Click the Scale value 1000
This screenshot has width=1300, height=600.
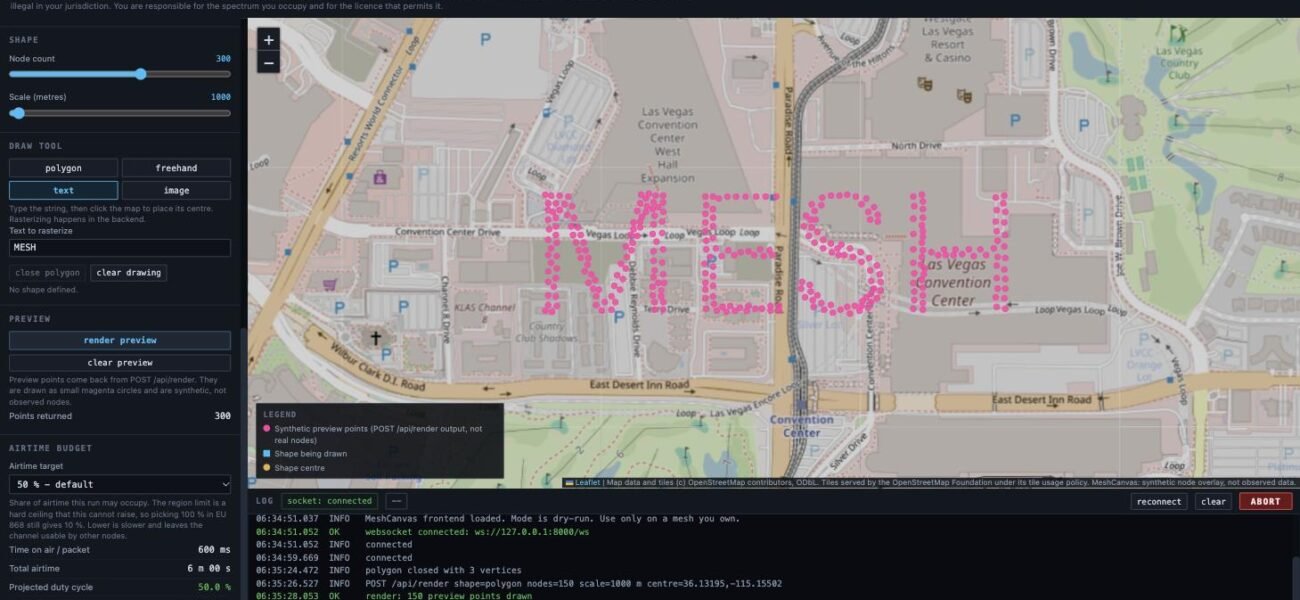tap(221, 97)
